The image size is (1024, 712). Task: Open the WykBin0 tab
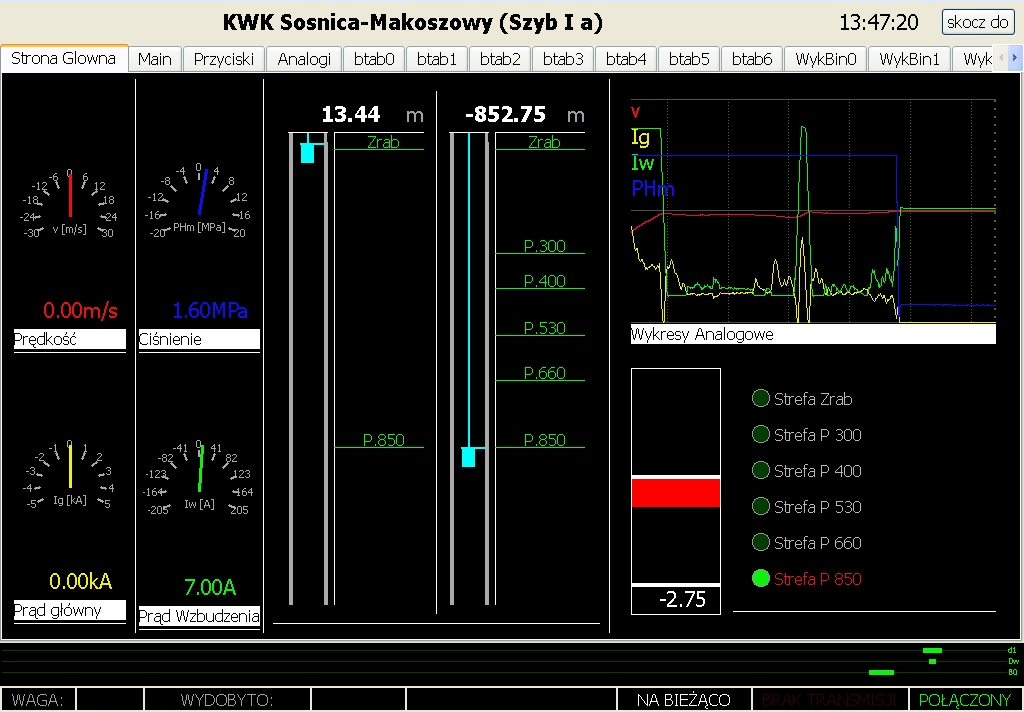[x=825, y=59]
